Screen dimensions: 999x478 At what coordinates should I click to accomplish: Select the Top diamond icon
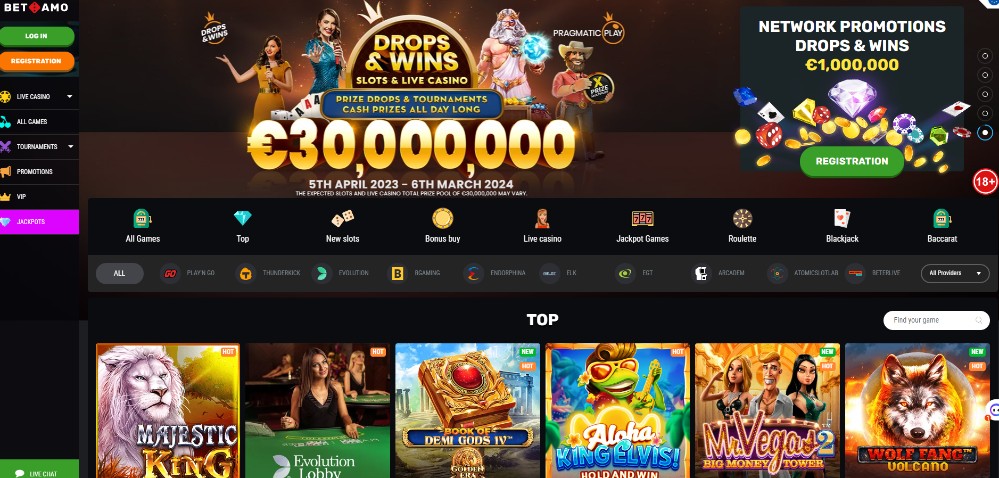[243, 218]
